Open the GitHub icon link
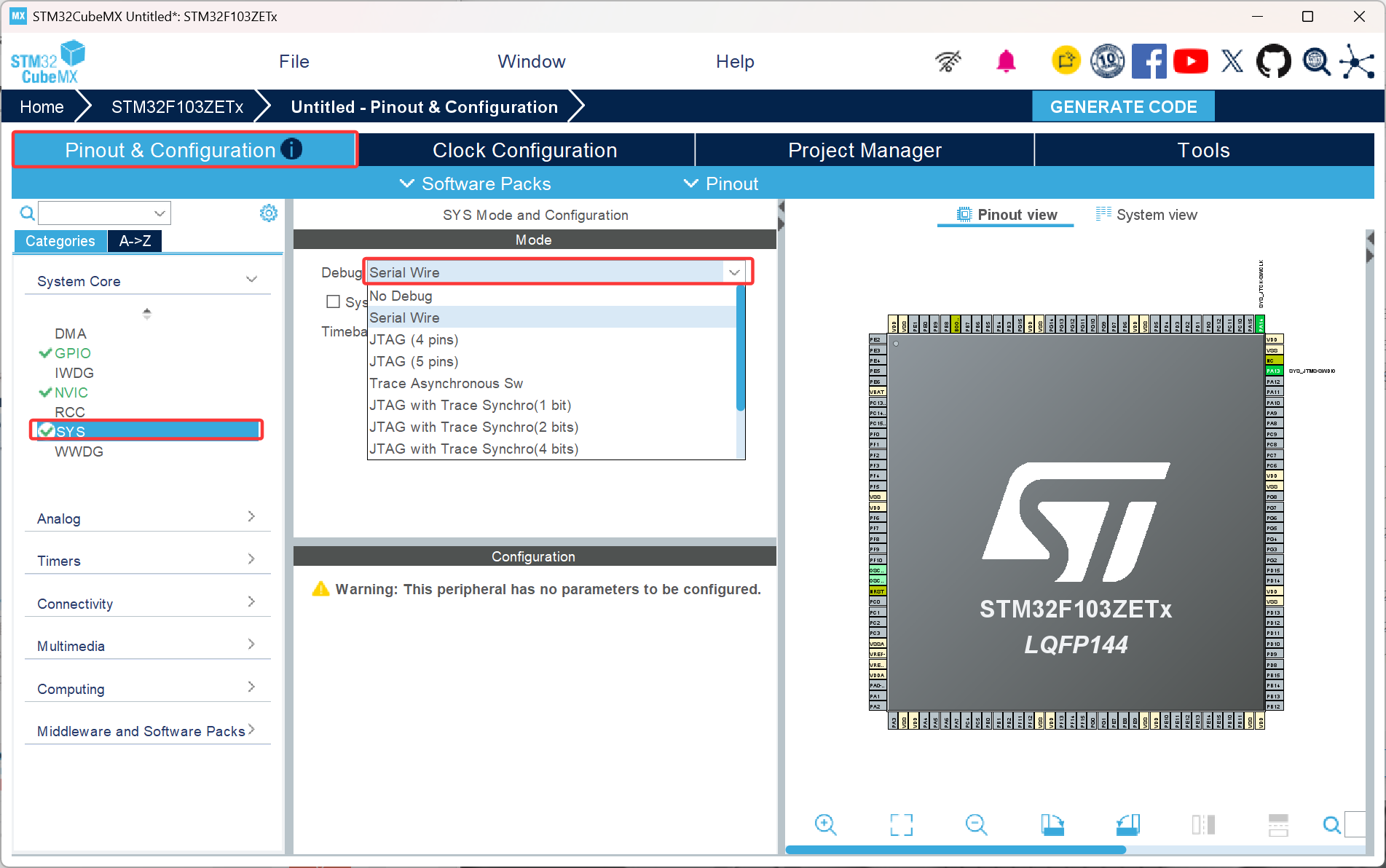Image resolution: width=1386 pixels, height=868 pixels. pos(1273,61)
